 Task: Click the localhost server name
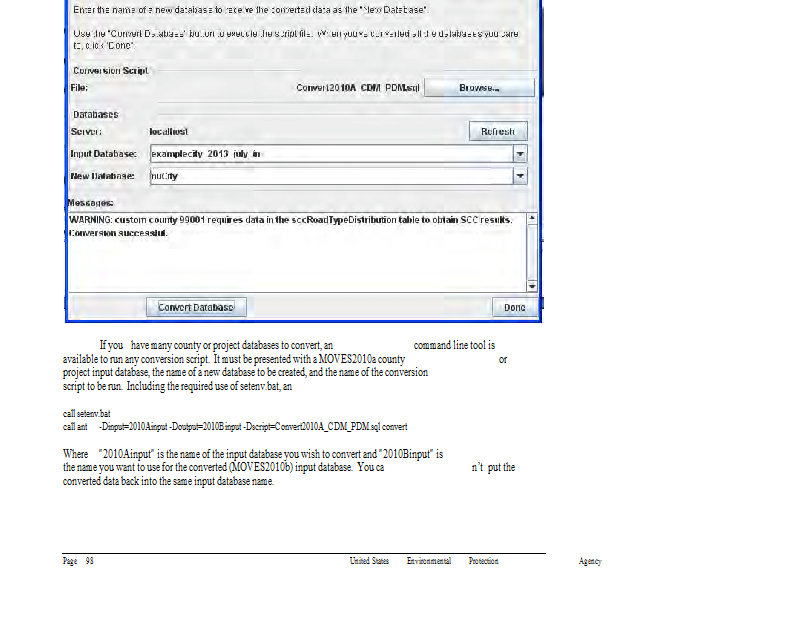click(169, 131)
